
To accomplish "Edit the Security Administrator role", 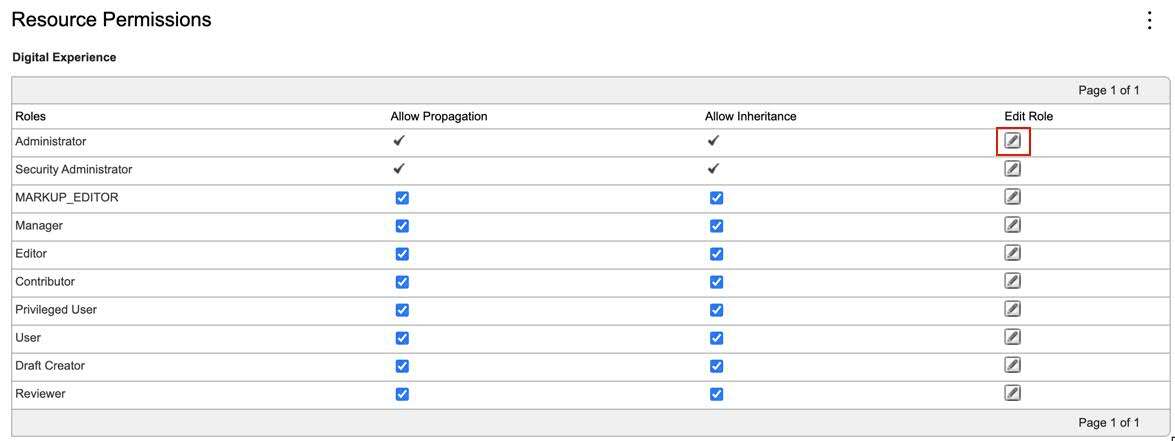I will click(x=1012, y=169).
